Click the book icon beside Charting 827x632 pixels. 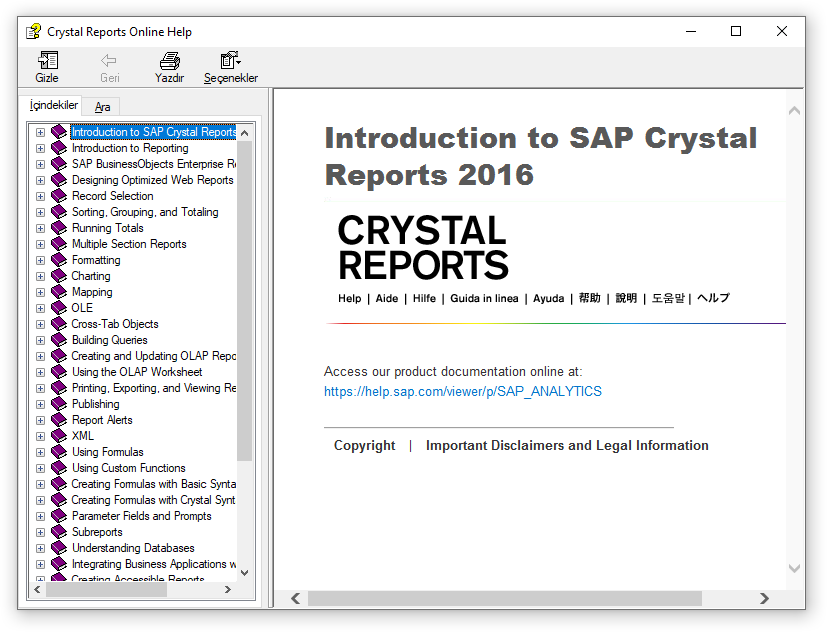pos(59,276)
